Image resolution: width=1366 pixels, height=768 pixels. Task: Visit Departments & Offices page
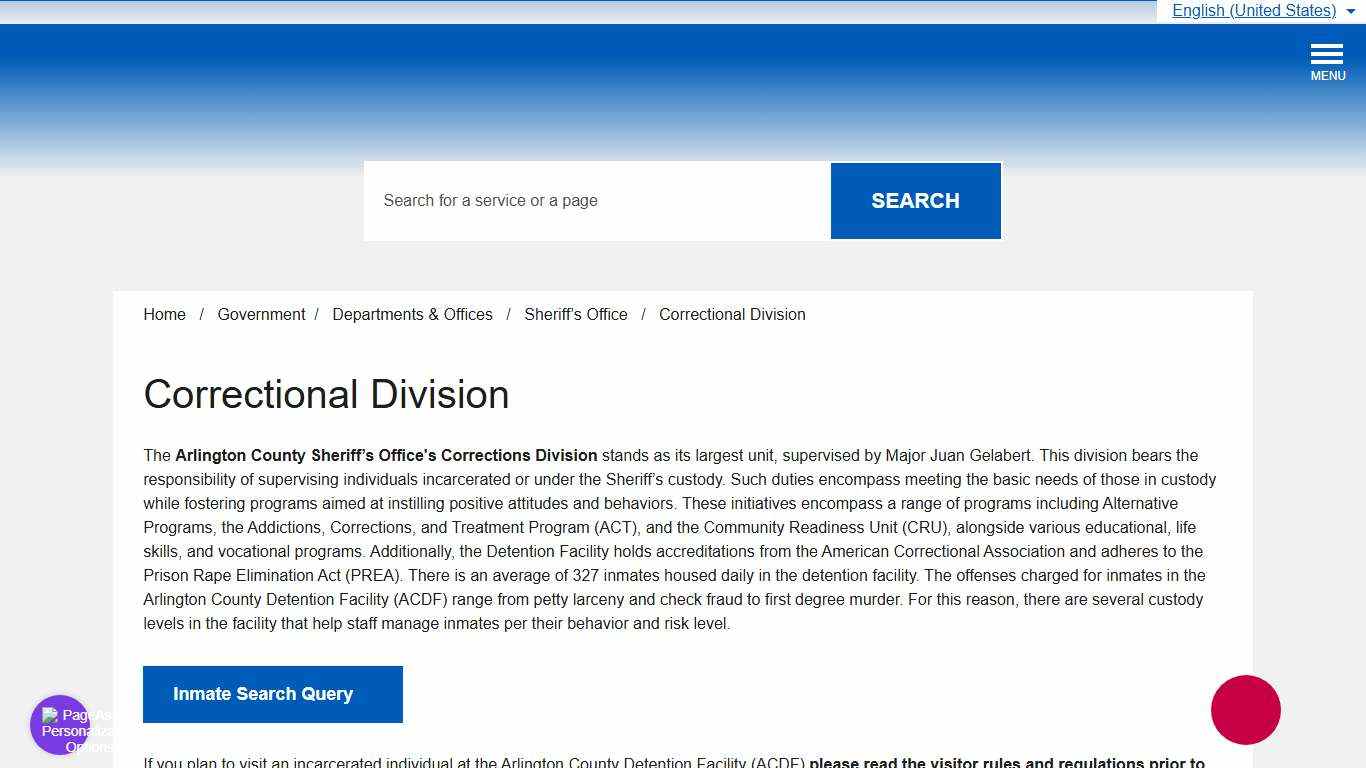(412, 314)
